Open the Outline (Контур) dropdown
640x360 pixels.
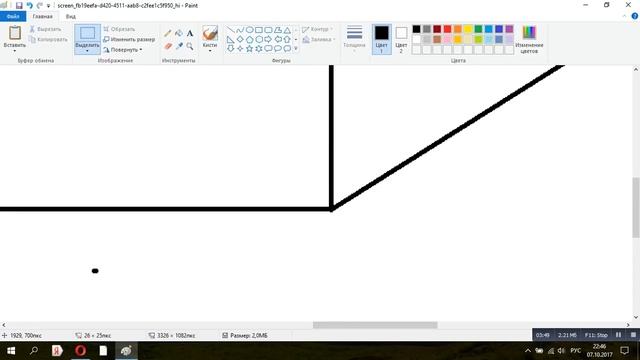coord(318,29)
